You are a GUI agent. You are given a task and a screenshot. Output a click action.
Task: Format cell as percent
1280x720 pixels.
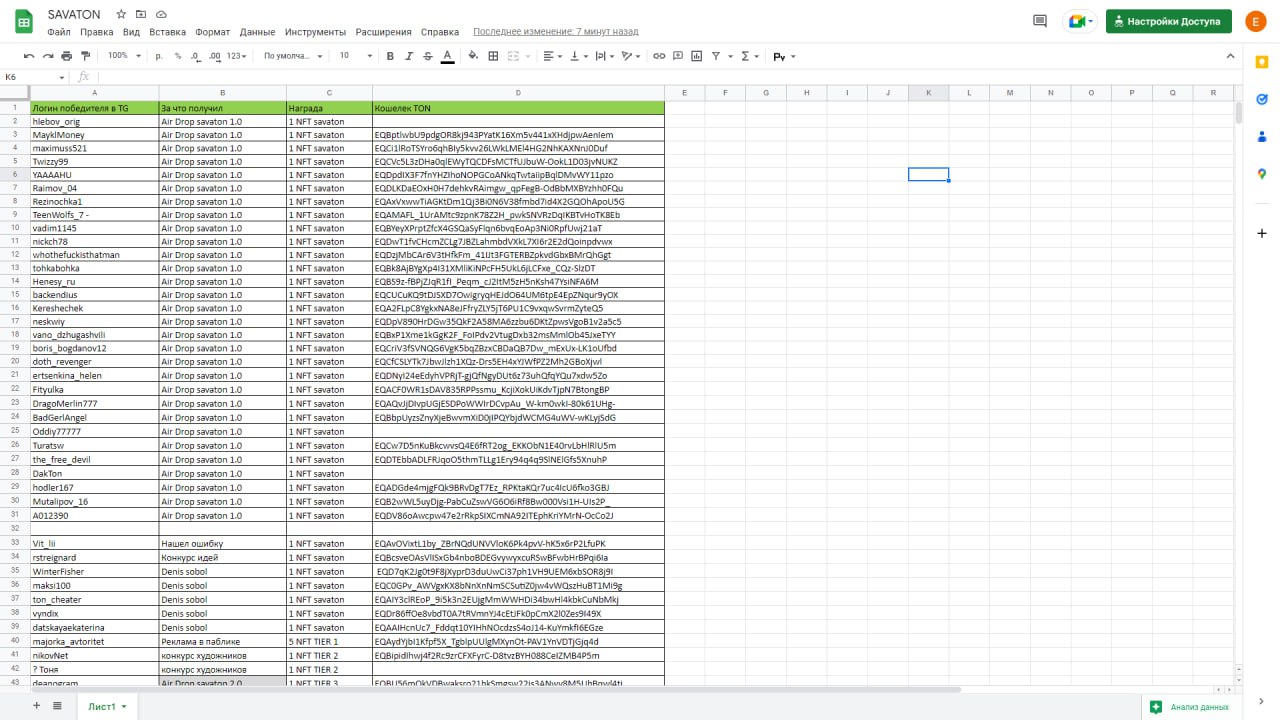point(178,56)
